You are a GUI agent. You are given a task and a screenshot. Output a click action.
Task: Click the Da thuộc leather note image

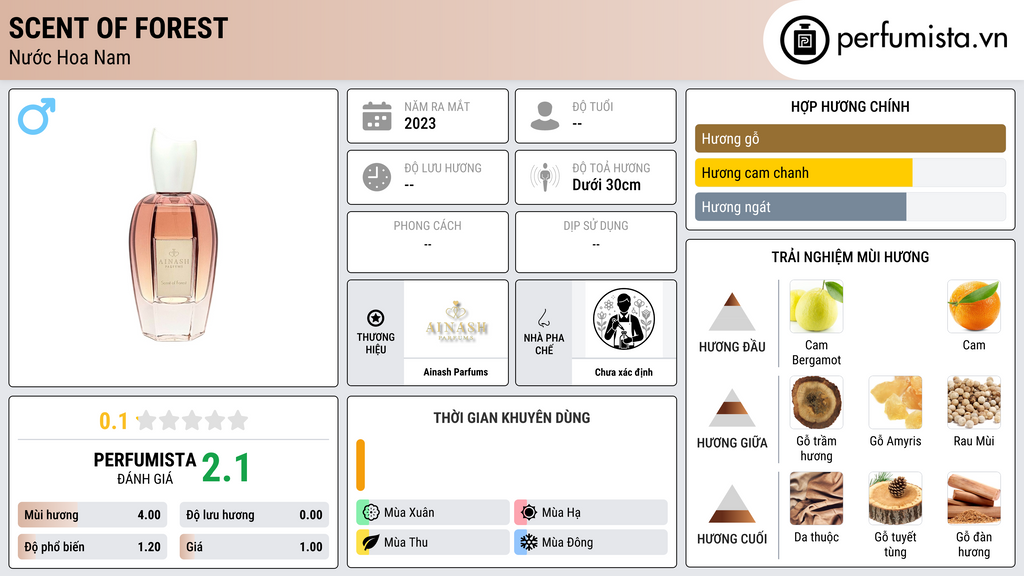point(816,498)
